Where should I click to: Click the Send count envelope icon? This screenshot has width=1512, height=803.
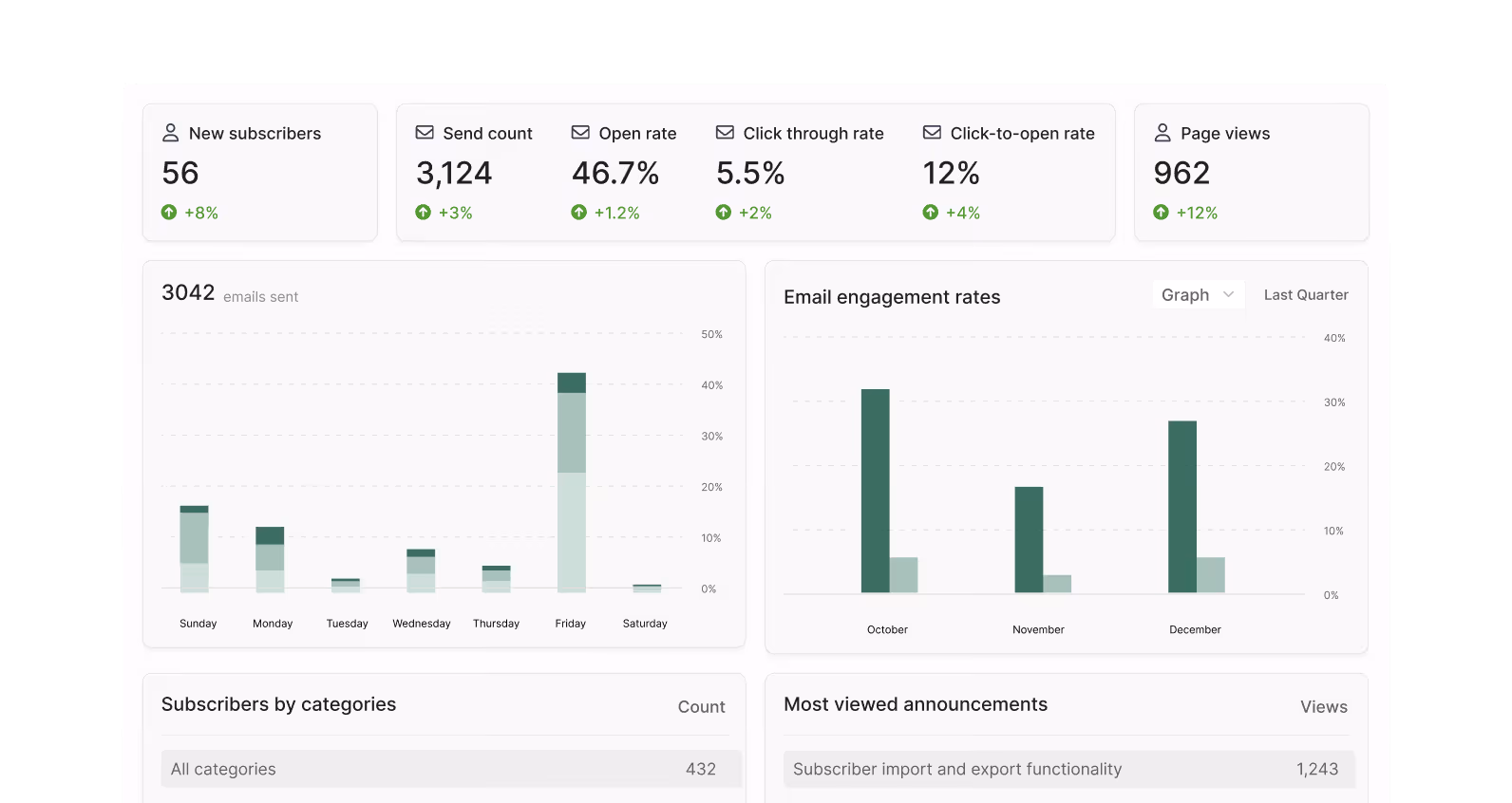click(x=425, y=133)
